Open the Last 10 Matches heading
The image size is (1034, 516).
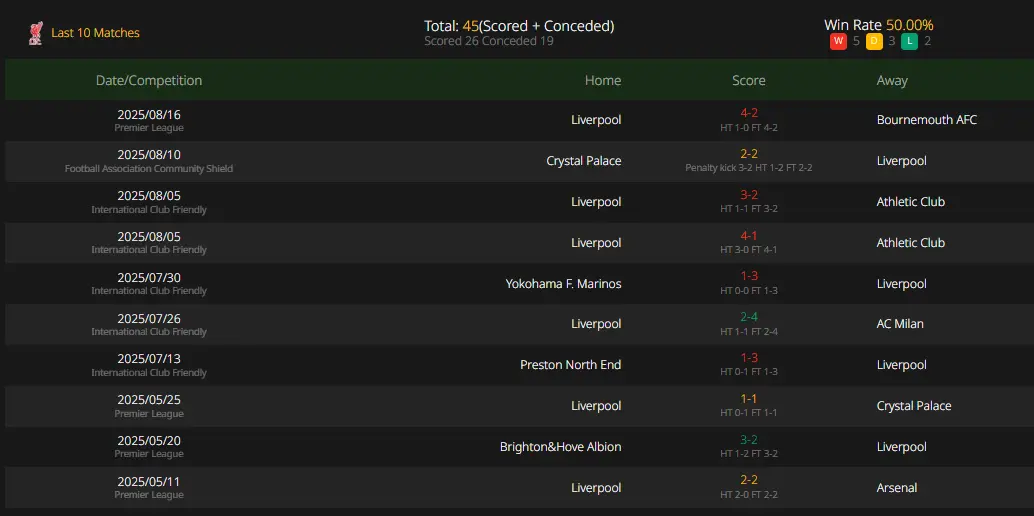96,33
